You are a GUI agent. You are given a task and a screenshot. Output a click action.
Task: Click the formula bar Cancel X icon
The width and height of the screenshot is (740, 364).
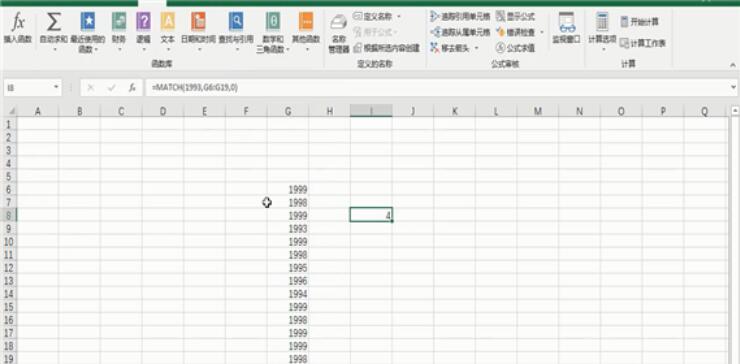coord(91,87)
